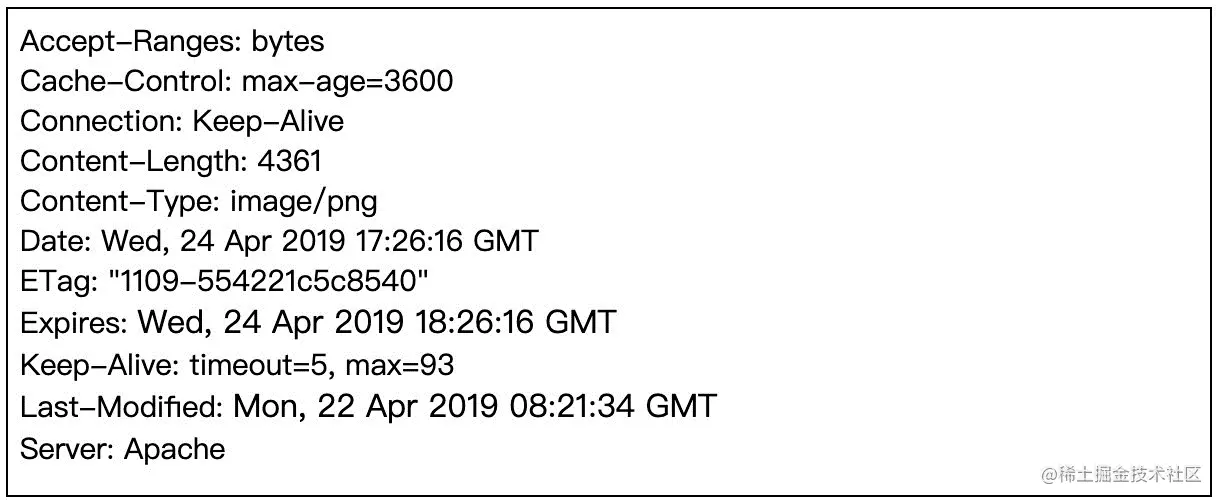Click the ETag header name

point(59,282)
